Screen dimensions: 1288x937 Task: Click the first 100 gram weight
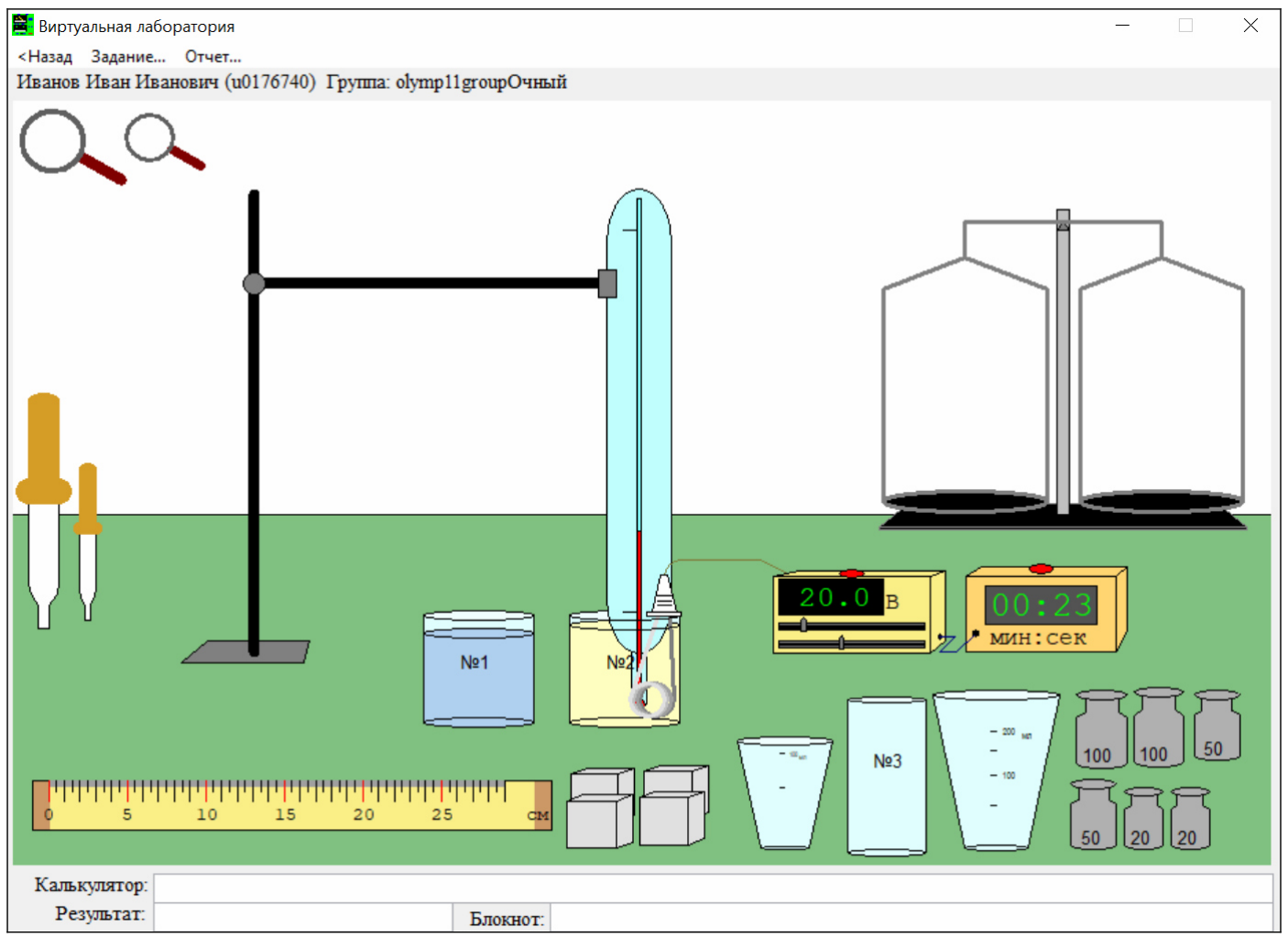coord(1100,729)
